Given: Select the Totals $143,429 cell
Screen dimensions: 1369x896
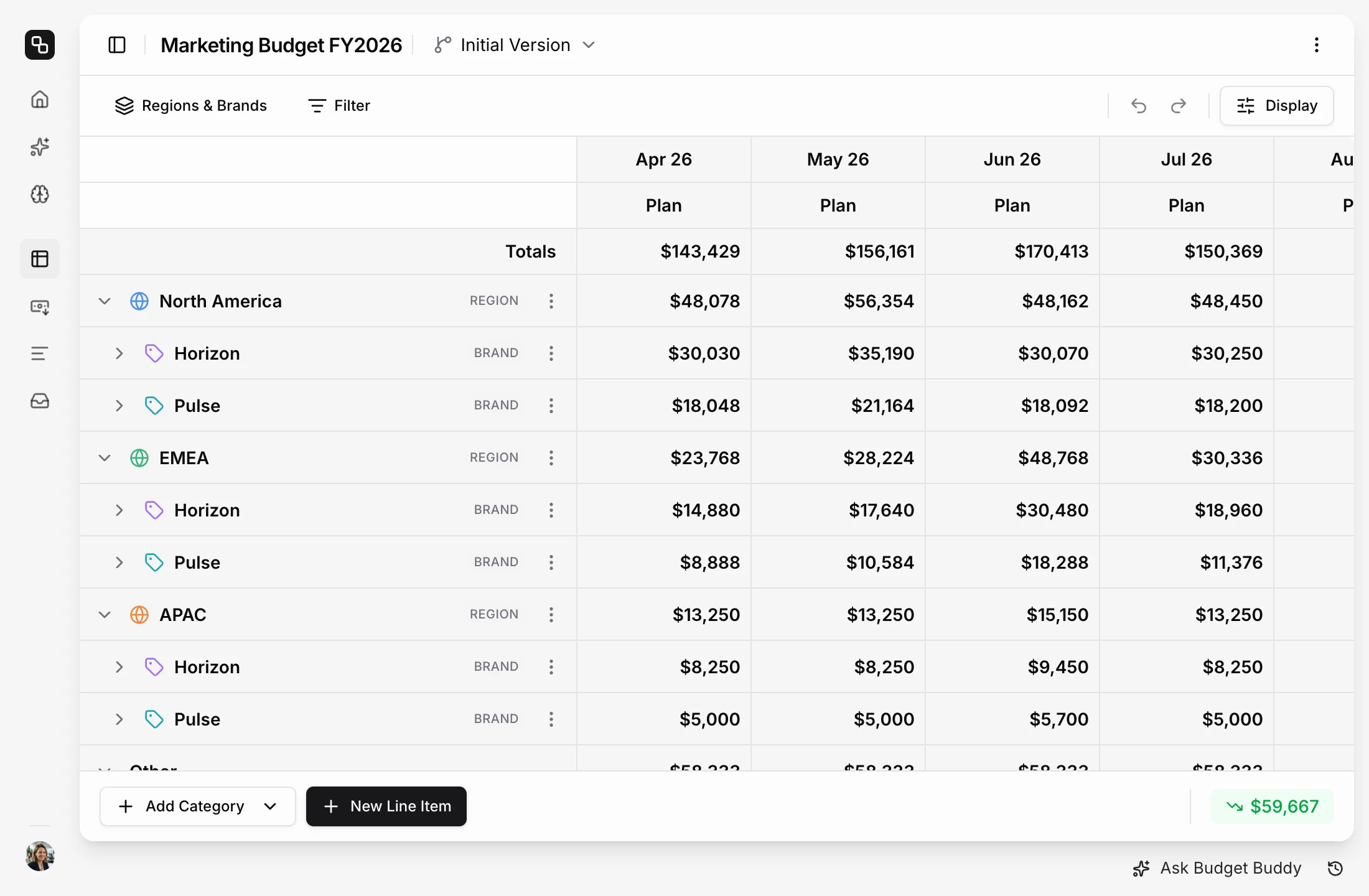Looking at the screenshot, I should (x=664, y=251).
